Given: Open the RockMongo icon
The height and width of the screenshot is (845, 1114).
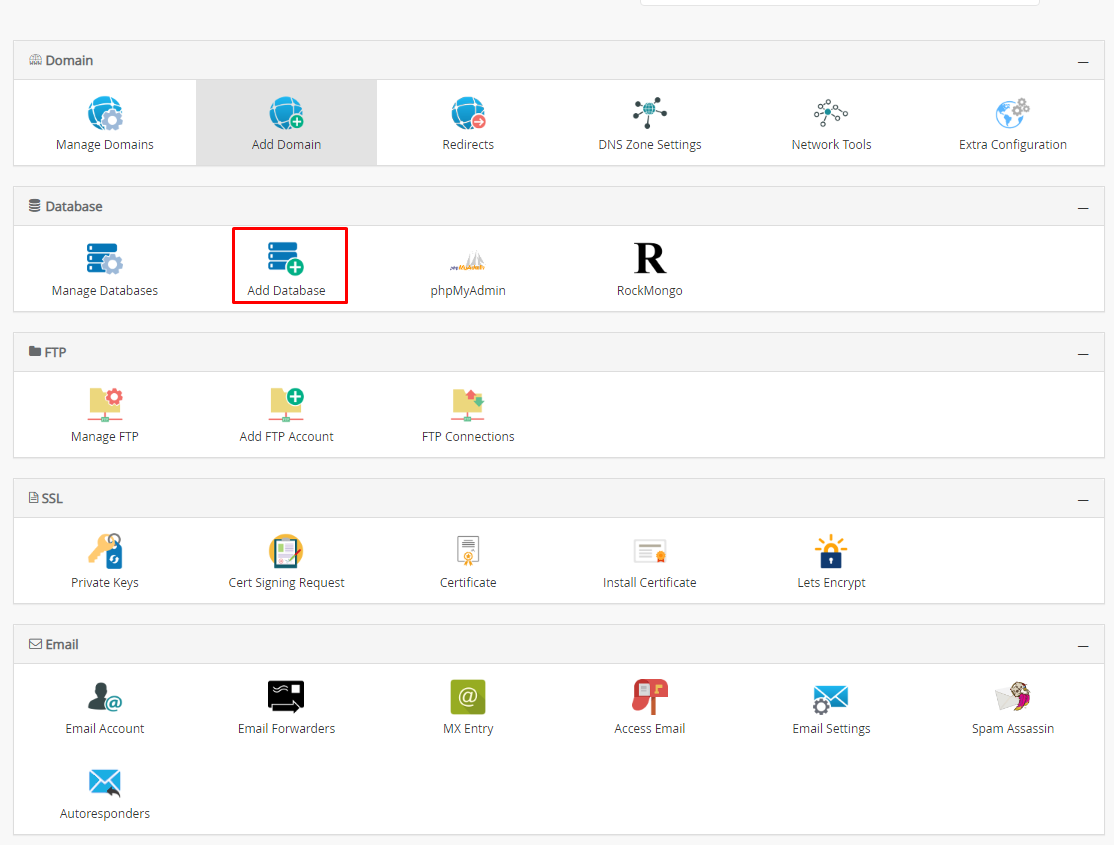Looking at the screenshot, I should [649, 259].
